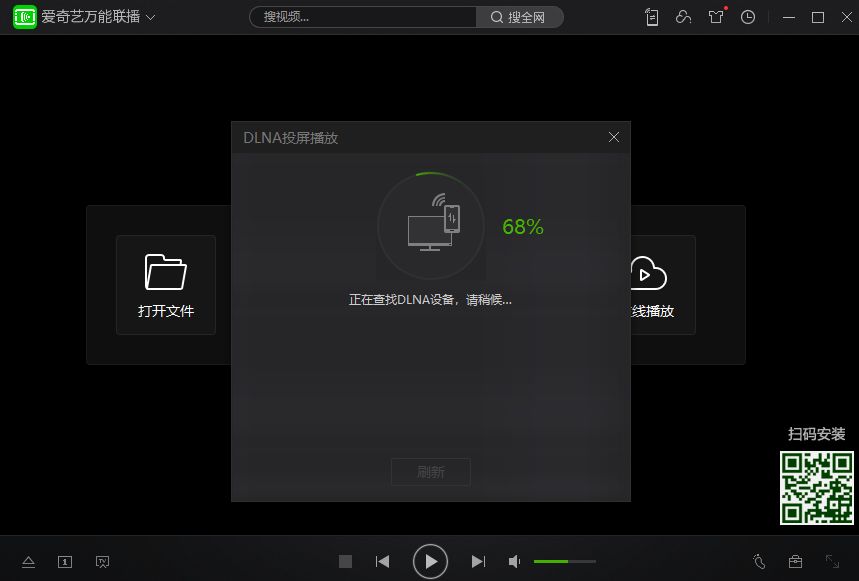Click the lock/settings icon beside fullscreen

pos(795,562)
